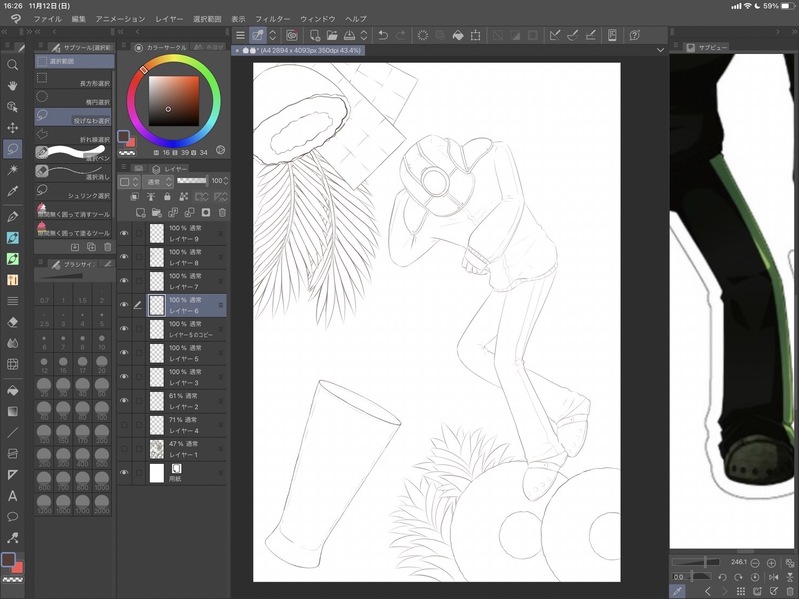Click the lock layer icon
Screen dimensions: 799x599
tap(167, 197)
